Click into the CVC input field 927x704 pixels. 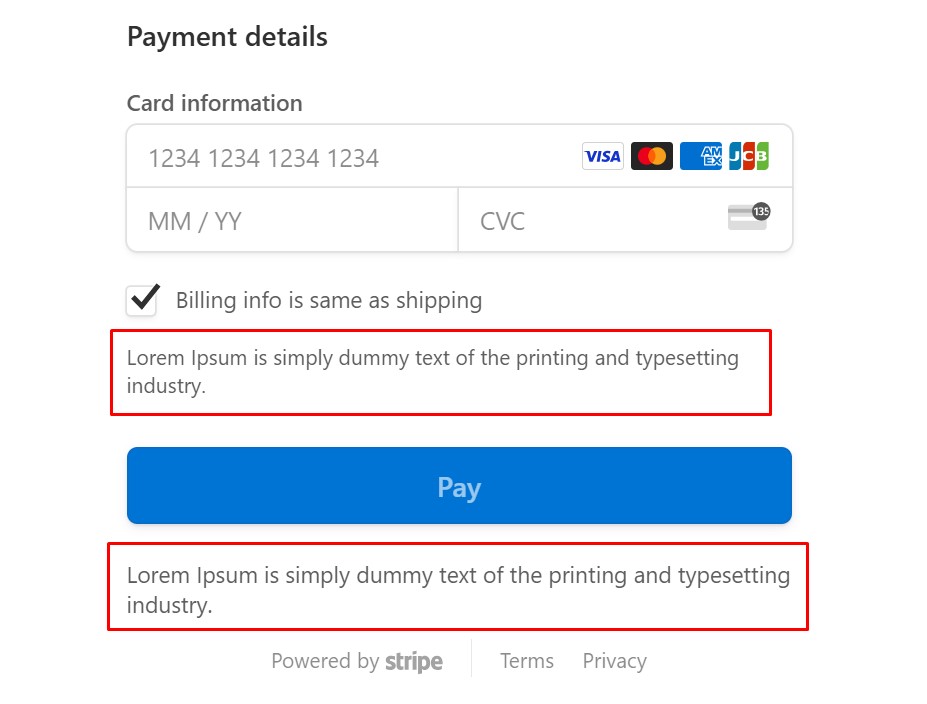[x=590, y=220]
